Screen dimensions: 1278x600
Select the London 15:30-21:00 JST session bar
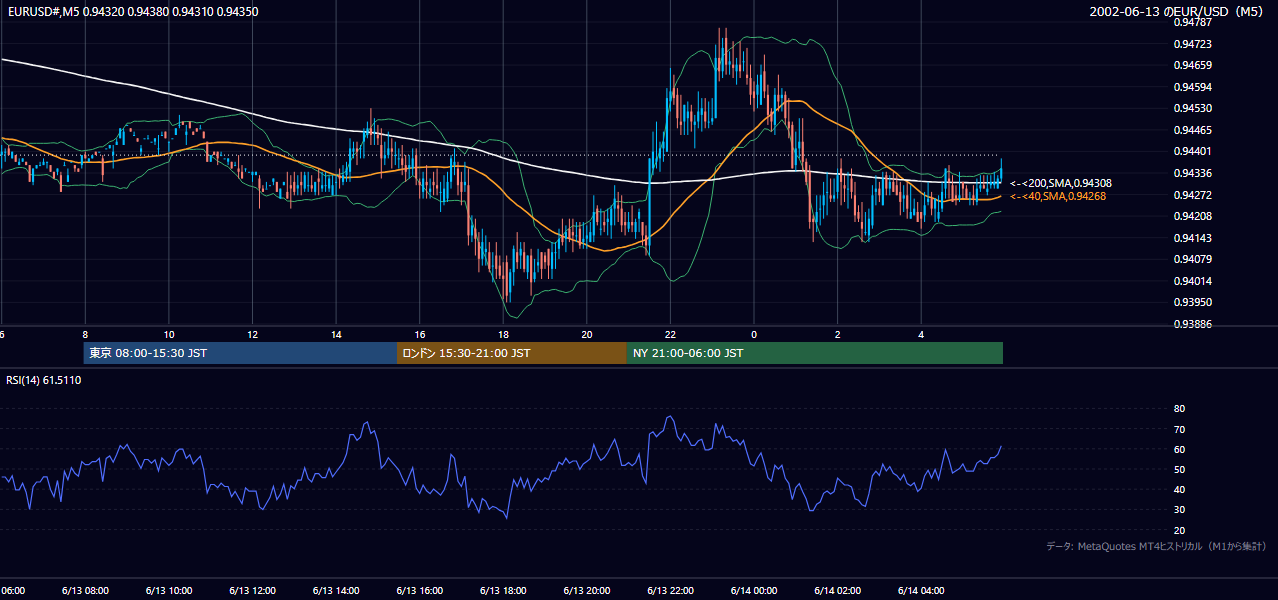point(512,353)
